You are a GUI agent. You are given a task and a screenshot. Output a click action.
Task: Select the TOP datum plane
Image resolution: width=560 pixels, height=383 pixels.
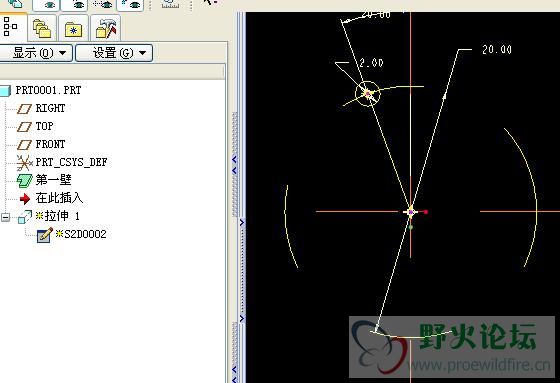tap(44, 126)
